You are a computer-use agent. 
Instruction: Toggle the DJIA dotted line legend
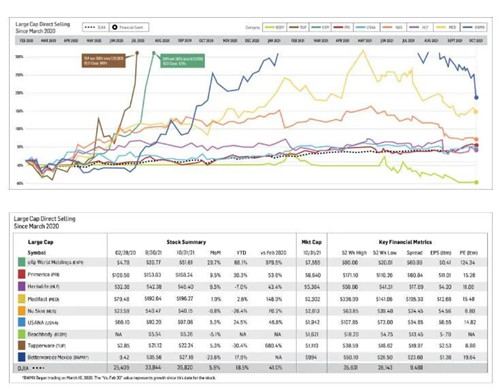[x=96, y=27]
